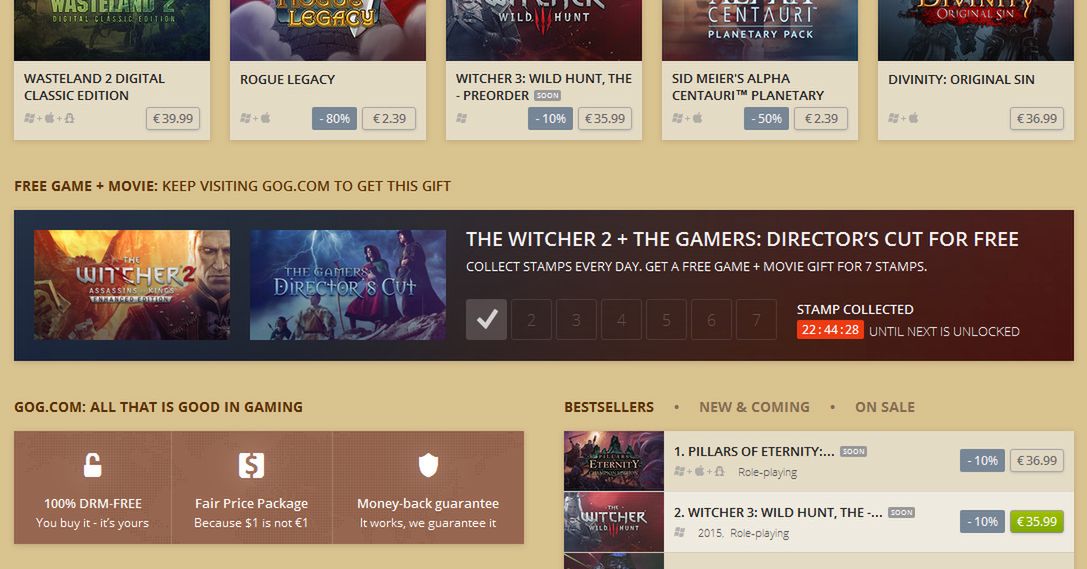Click the -10% badge in Witcher 3 bestseller row
This screenshot has width=1087, height=569.
(982, 522)
